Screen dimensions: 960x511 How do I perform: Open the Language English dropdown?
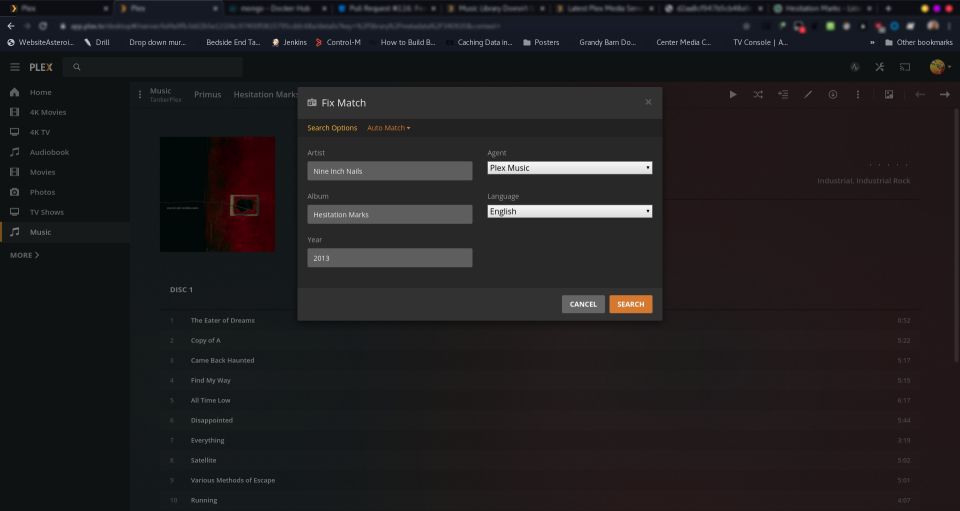569,211
